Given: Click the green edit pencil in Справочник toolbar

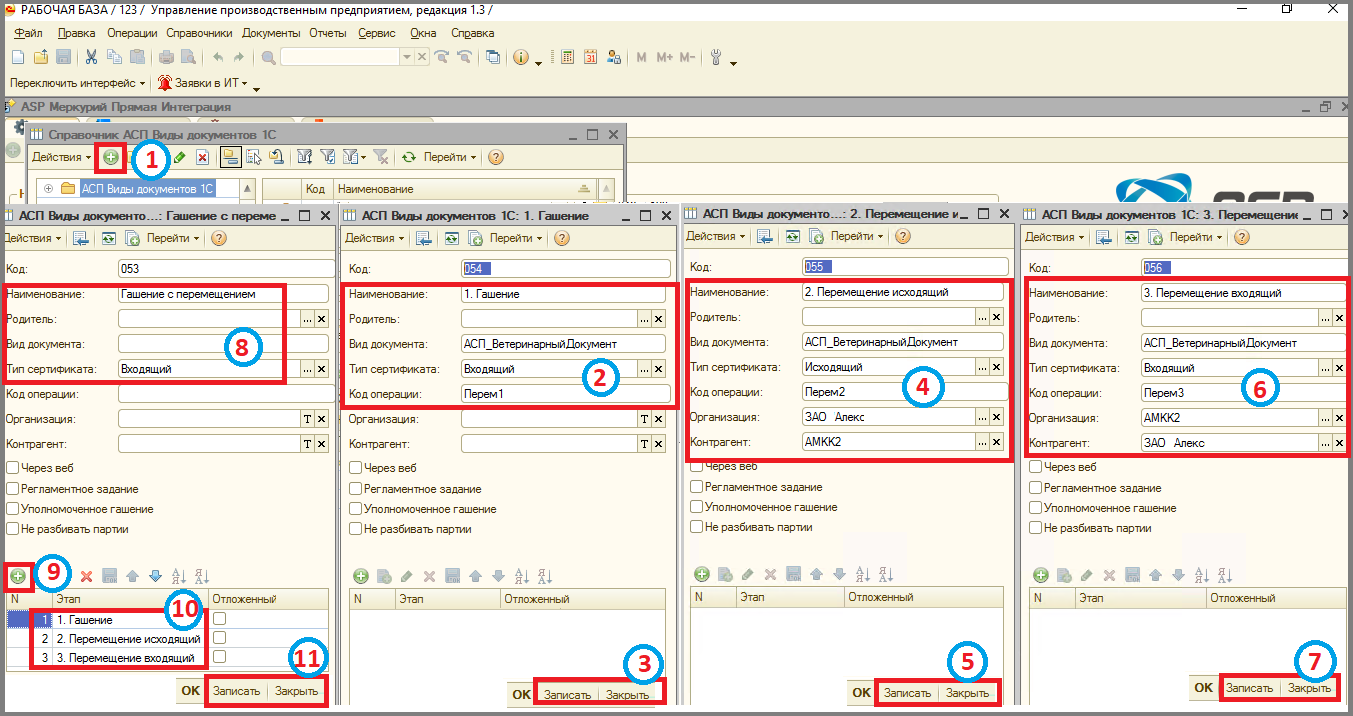Looking at the screenshot, I should 179,157.
